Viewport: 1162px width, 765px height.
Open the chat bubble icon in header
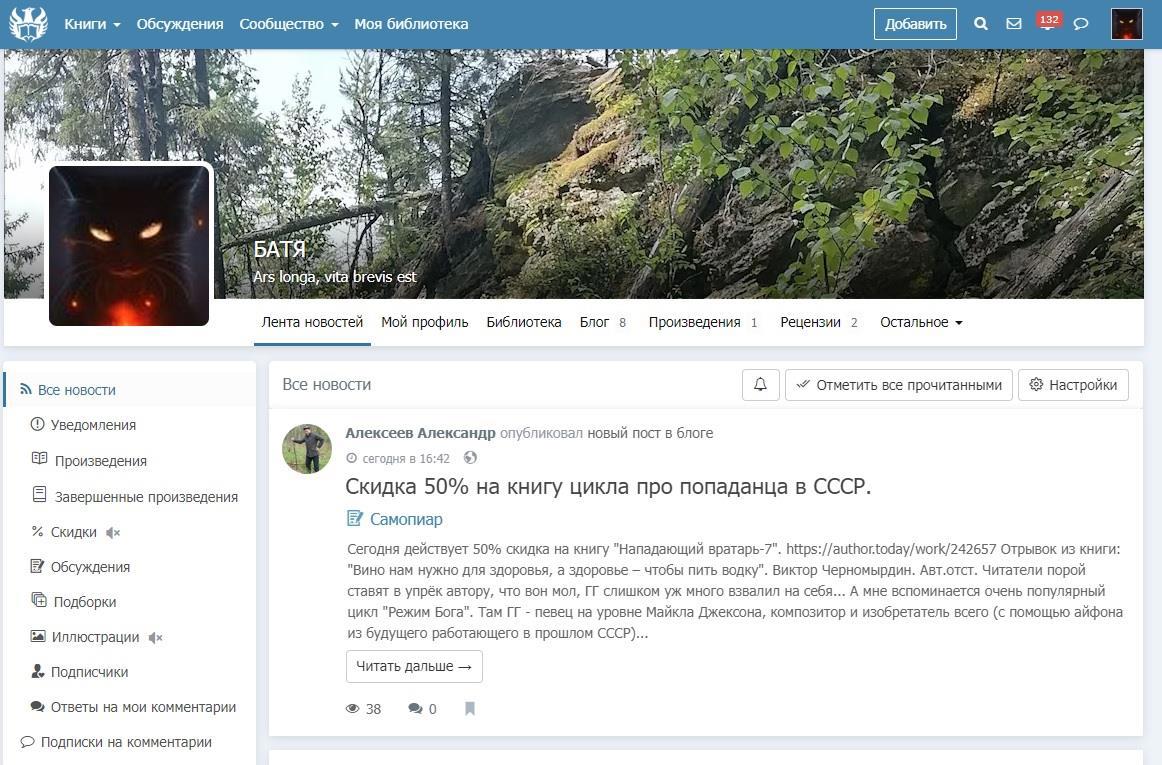(1081, 24)
